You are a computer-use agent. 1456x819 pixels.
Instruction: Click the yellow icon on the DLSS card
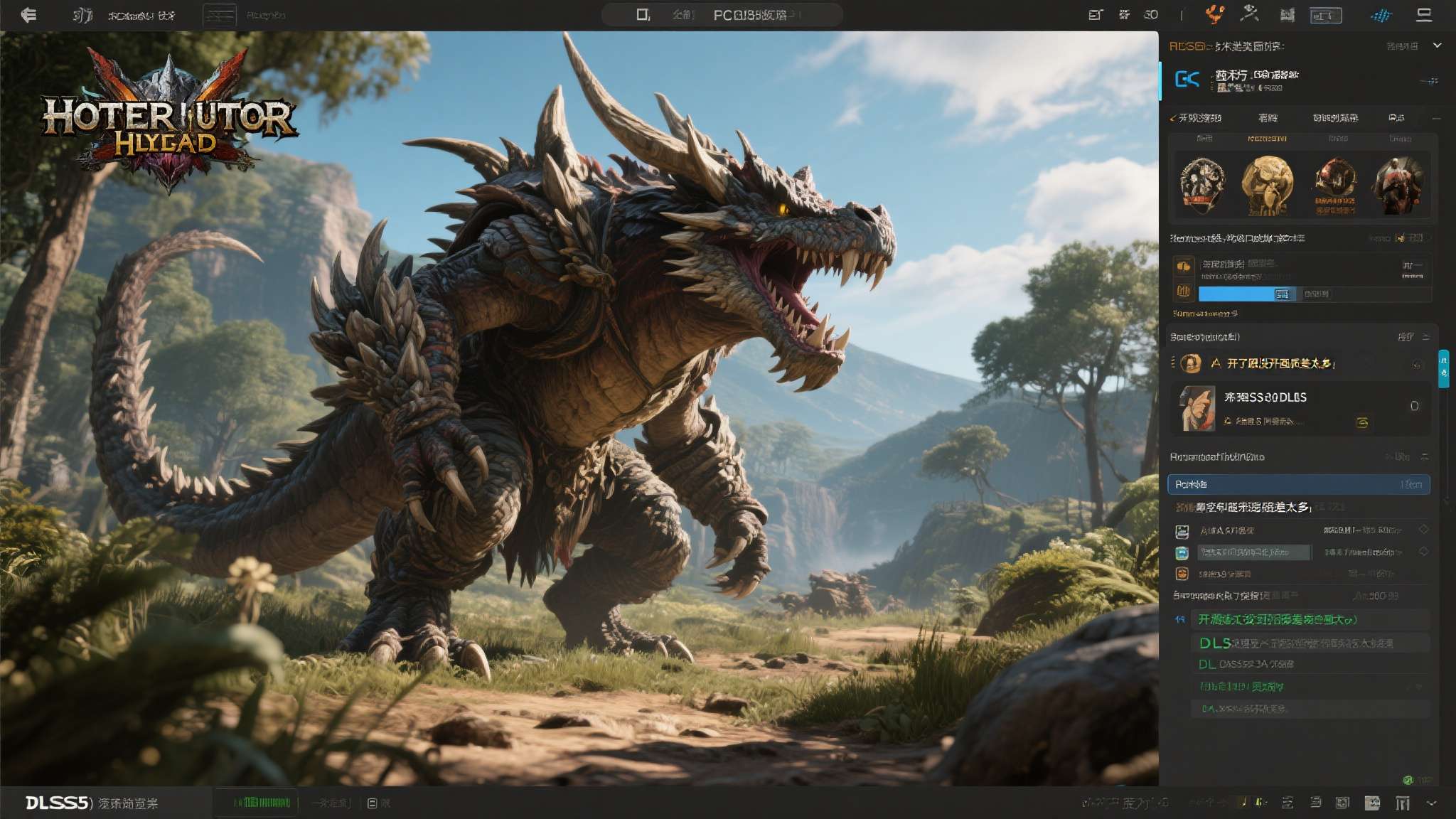tap(1361, 422)
